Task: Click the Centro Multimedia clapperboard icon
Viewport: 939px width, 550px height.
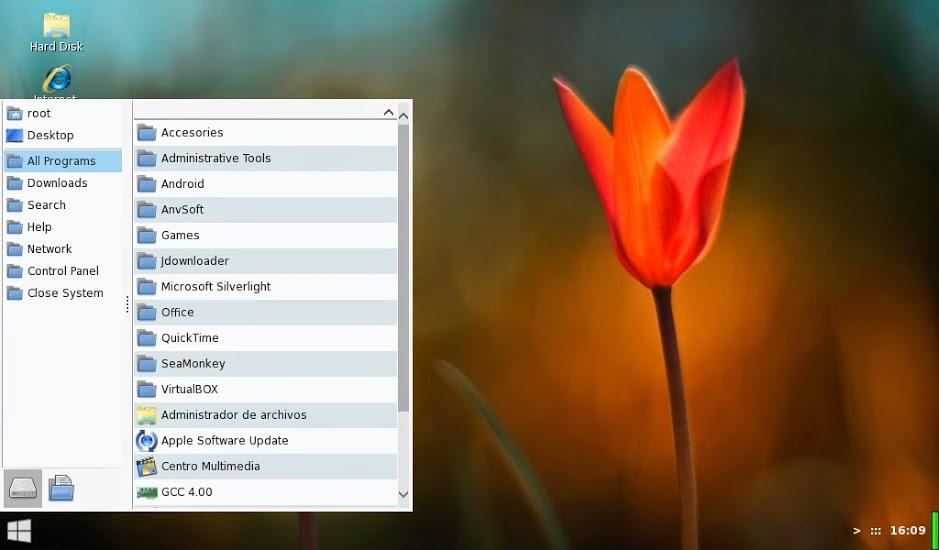Action: tap(147, 466)
